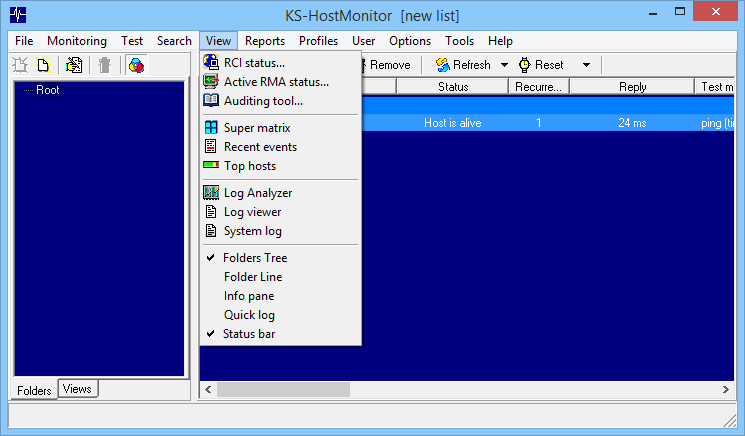Click the Super matrix grid icon
Screen dimensions: 745x436
(x=211, y=127)
